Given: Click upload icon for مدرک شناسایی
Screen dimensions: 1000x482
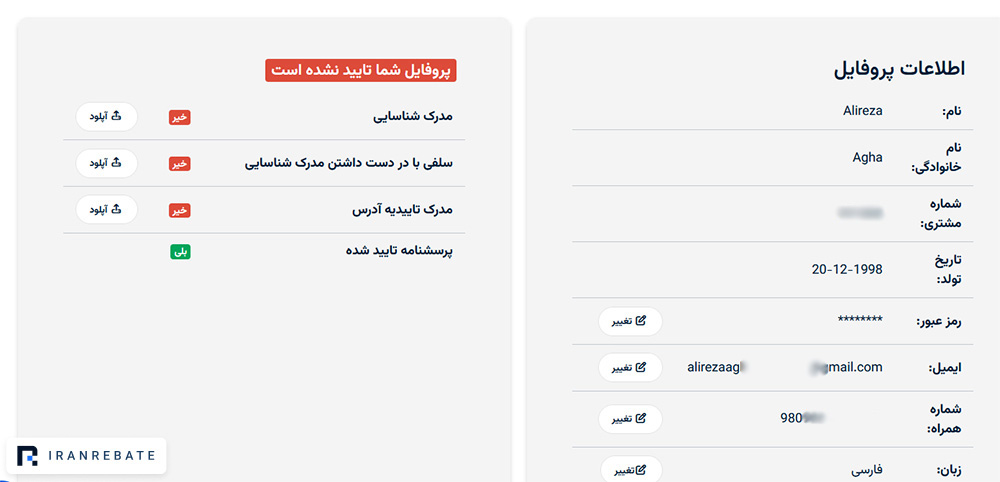Looking at the screenshot, I should coord(116,117).
